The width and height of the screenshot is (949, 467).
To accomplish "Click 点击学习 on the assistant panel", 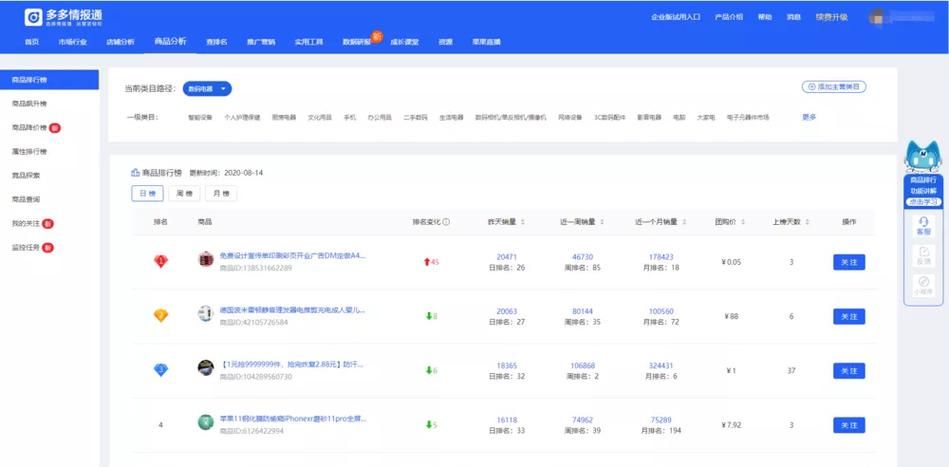I will [x=924, y=202].
